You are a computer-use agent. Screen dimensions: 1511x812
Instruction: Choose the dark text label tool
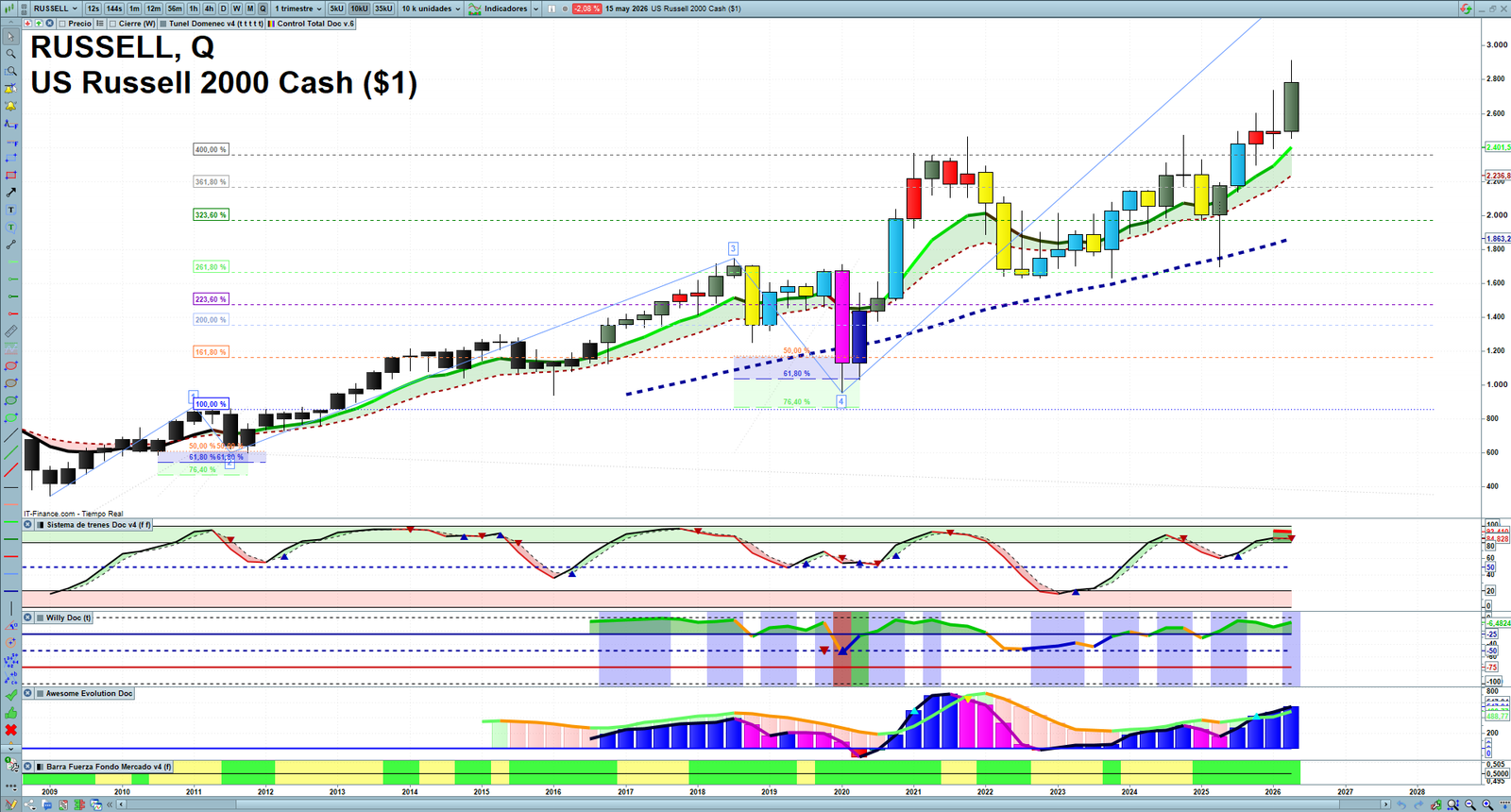coord(10,210)
